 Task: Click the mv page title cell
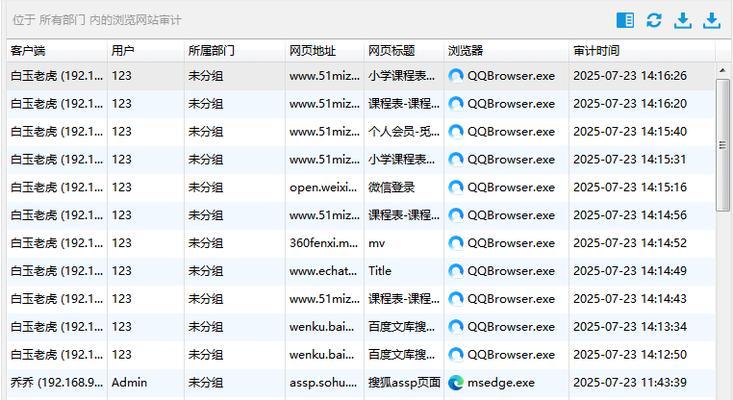pos(376,243)
